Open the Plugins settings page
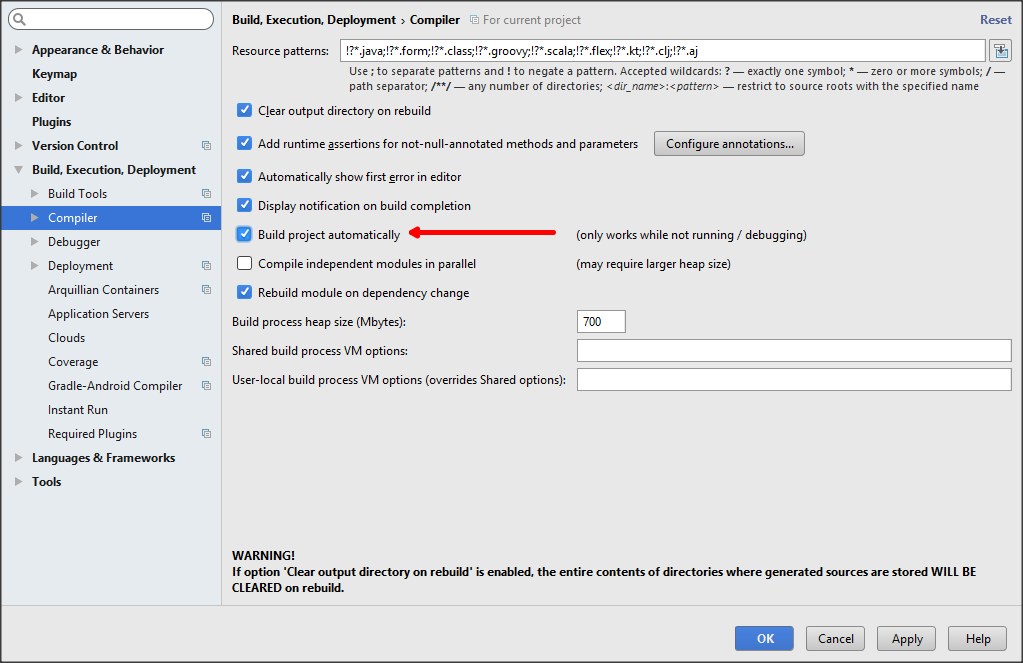The width and height of the screenshot is (1023, 663). tap(54, 121)
